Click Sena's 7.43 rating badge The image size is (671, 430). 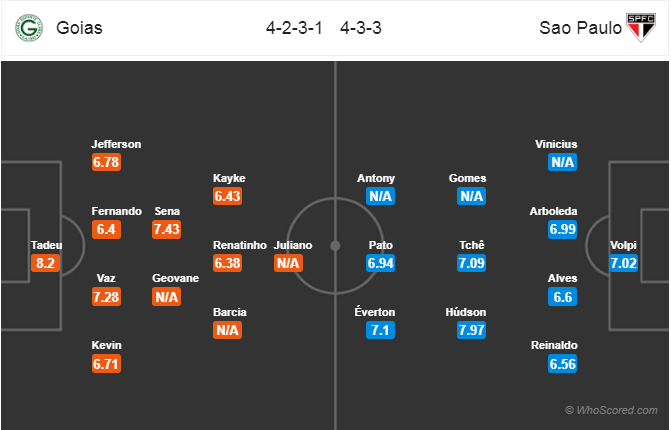tap(166, 229)
